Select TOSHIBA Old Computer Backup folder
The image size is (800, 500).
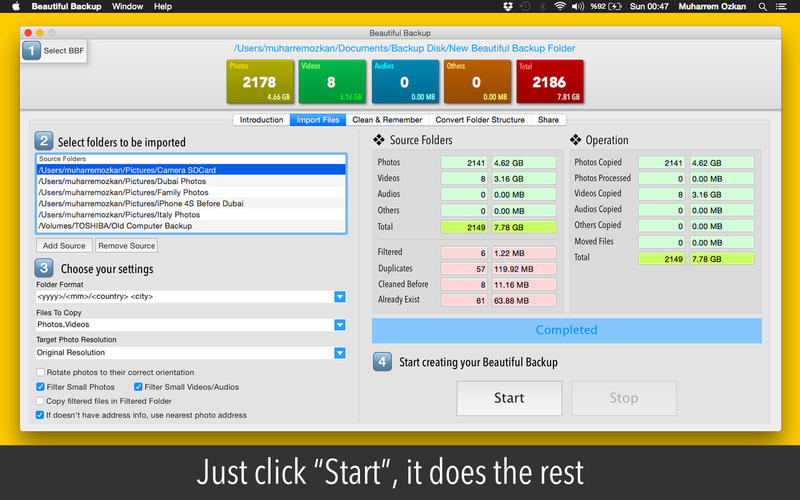191,226
